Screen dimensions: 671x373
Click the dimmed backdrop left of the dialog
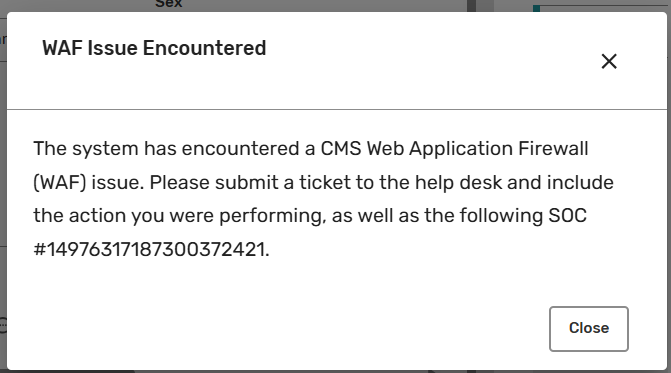tap(3, 192)
